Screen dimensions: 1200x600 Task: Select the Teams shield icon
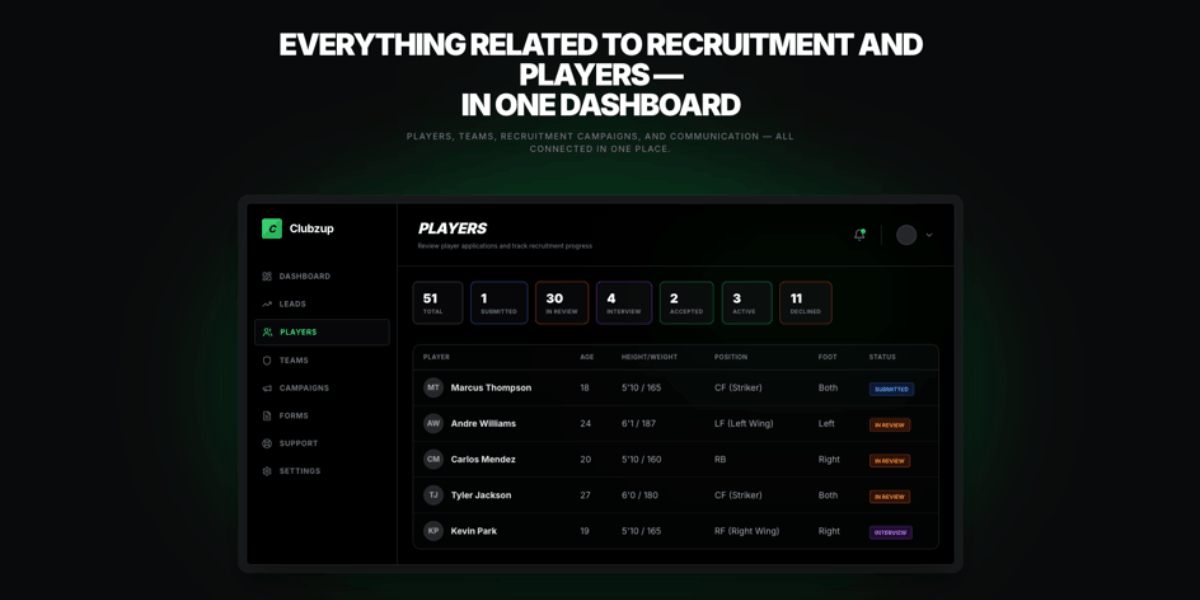coord(266,360)
